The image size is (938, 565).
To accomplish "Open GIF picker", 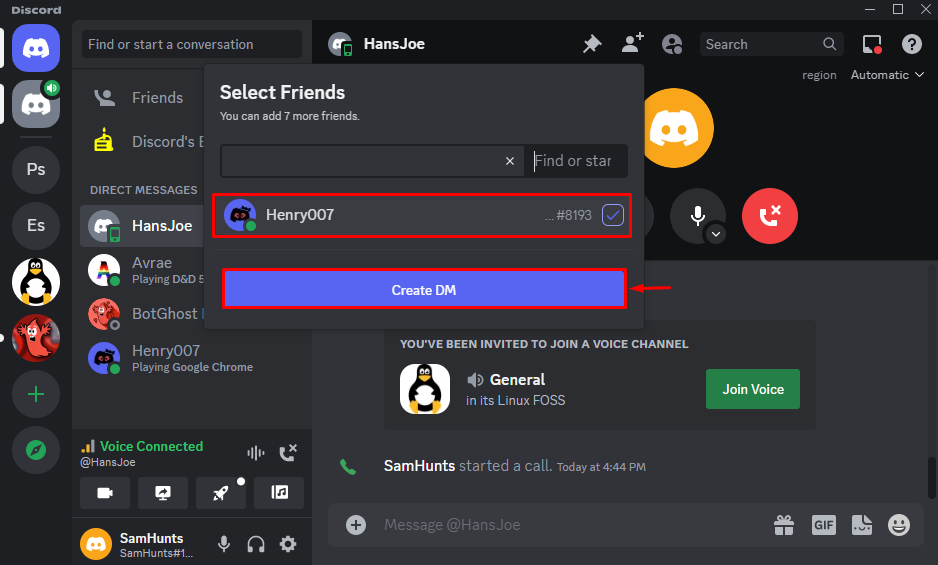I will click(824, 525).
